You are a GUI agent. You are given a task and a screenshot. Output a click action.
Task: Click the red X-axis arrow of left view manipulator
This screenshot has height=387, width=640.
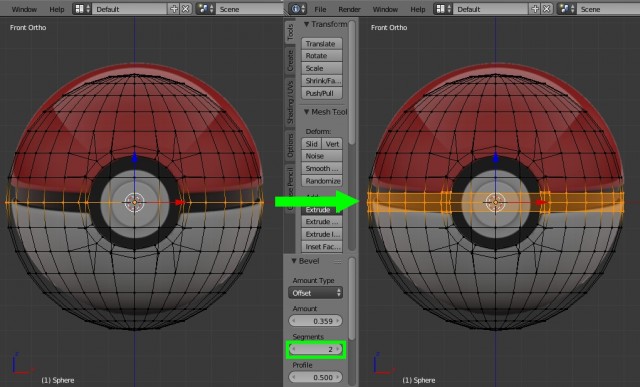point(179,202)
